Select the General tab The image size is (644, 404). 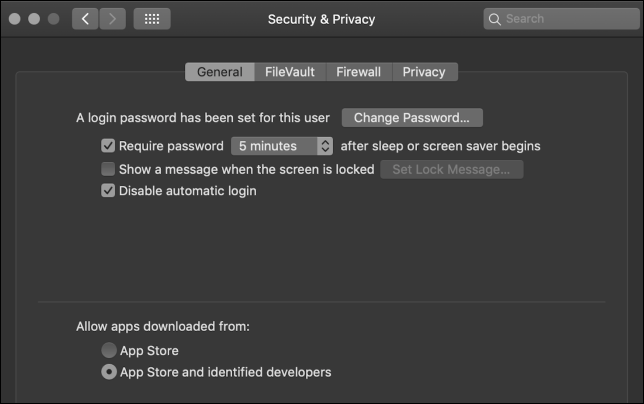220,72
